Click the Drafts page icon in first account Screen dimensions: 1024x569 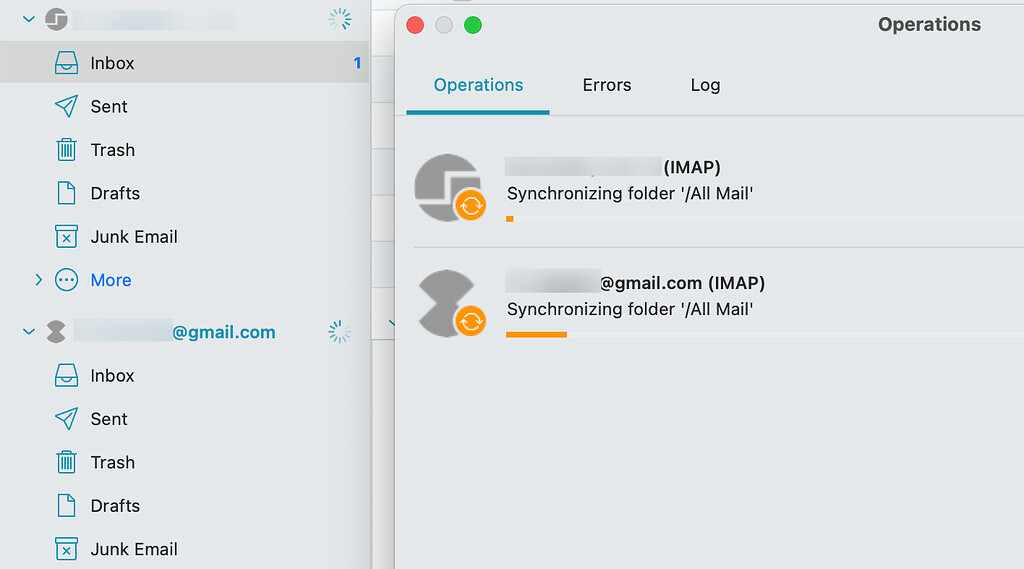click(x=66, y=193)
